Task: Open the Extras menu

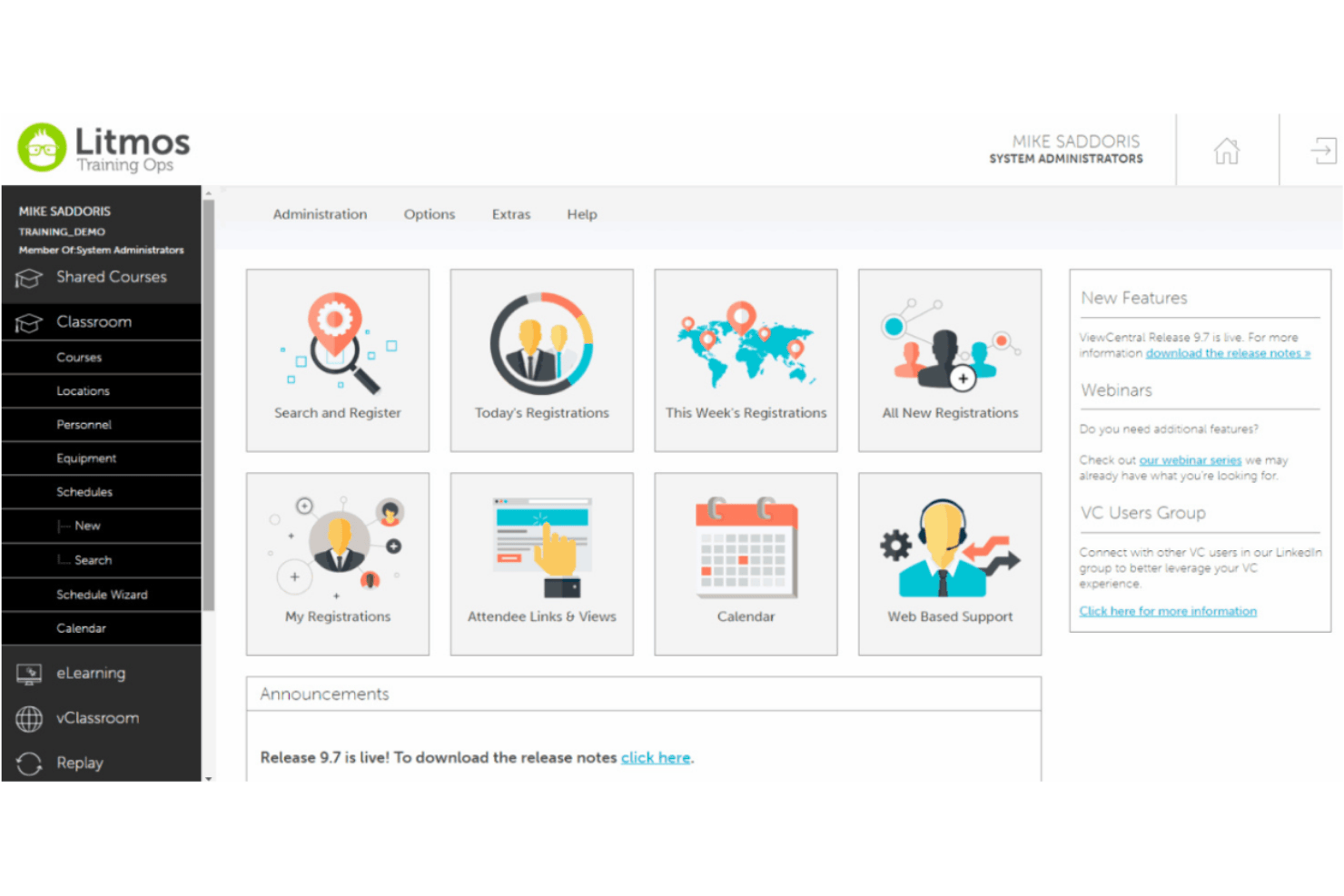Action: point(511,214)
